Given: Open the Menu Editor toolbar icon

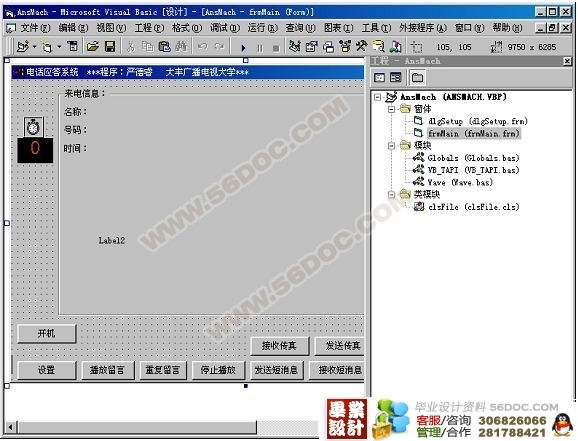Looking at the screenshot, I should [x=73, y=47].
